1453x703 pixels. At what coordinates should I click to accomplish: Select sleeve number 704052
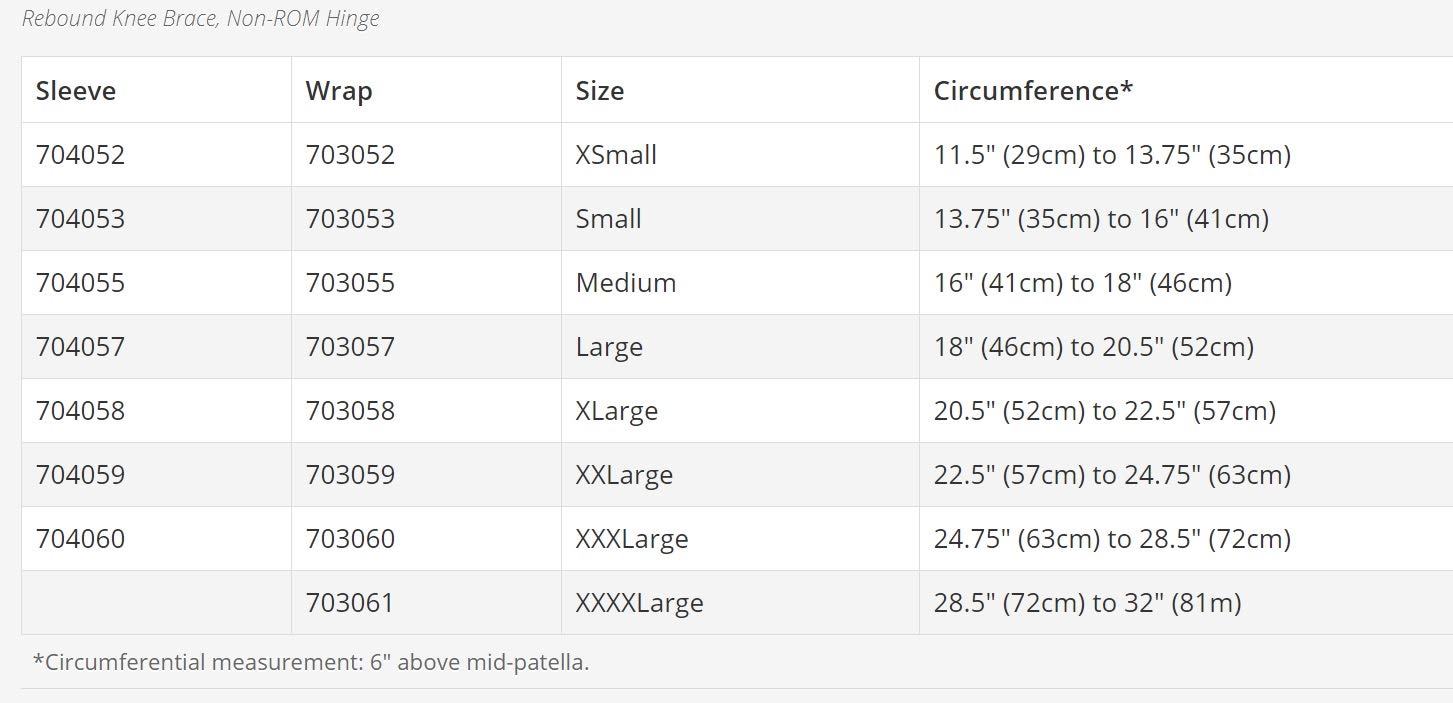[x=81, y=155]
